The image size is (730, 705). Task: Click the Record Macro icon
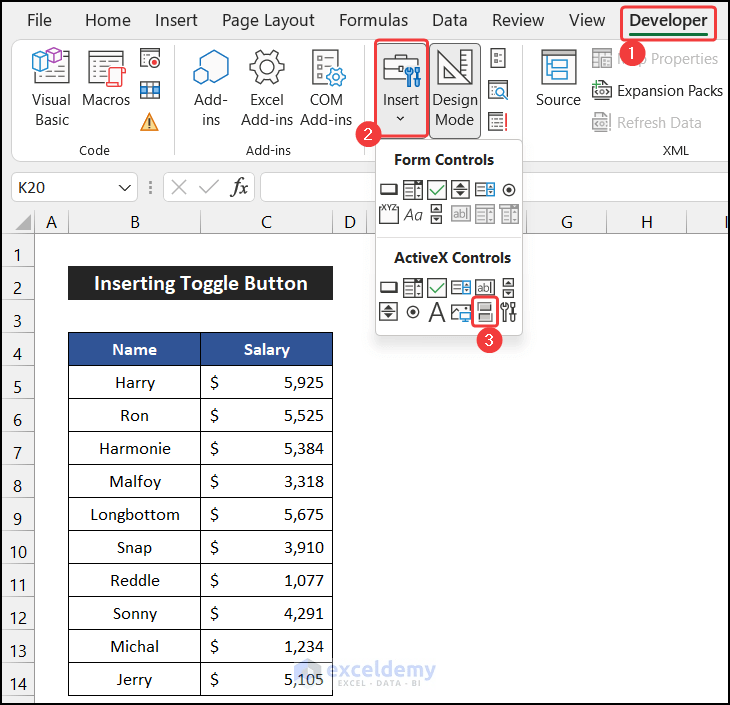point(150,58)
